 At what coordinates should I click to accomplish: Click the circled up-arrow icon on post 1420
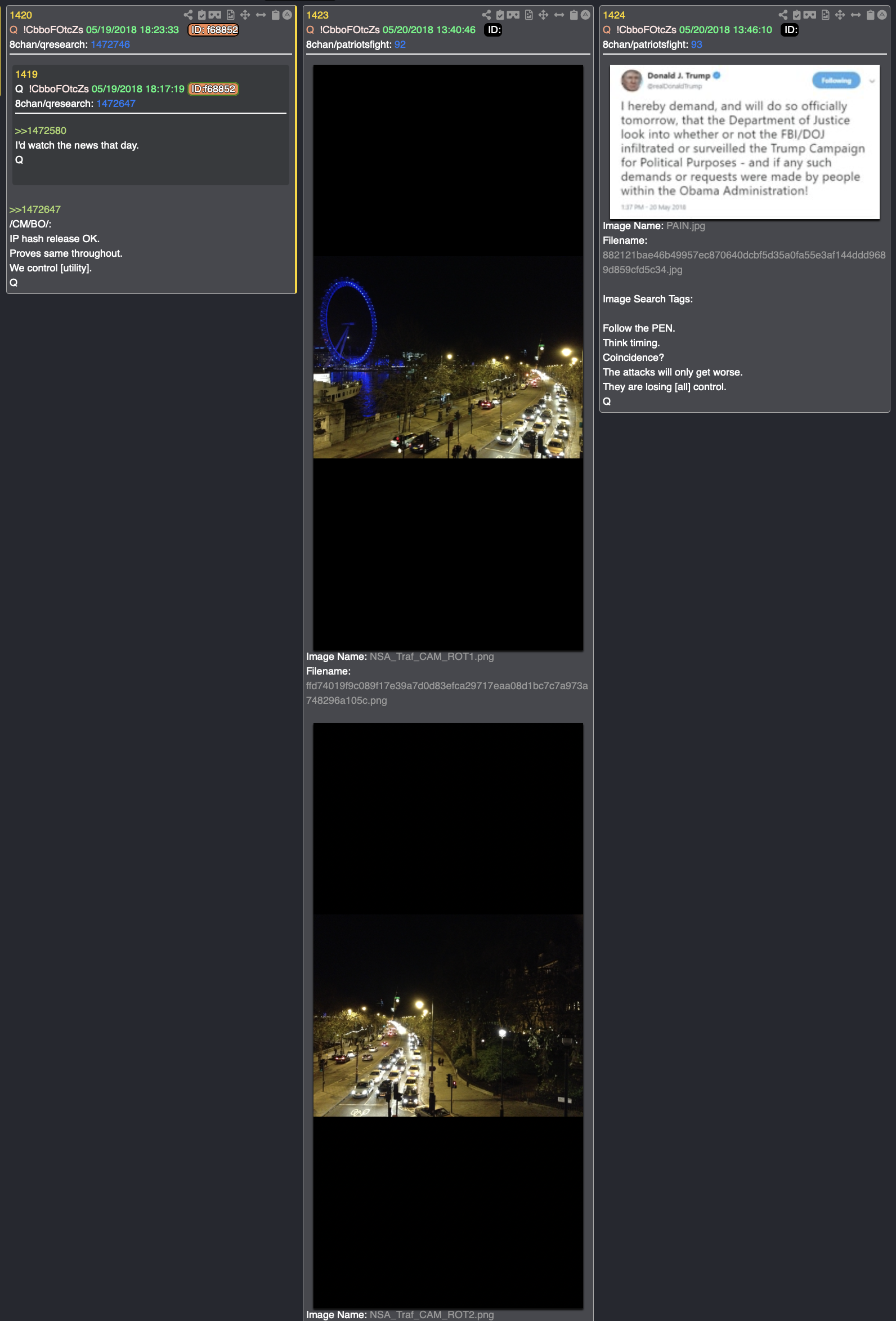[287, 15]
